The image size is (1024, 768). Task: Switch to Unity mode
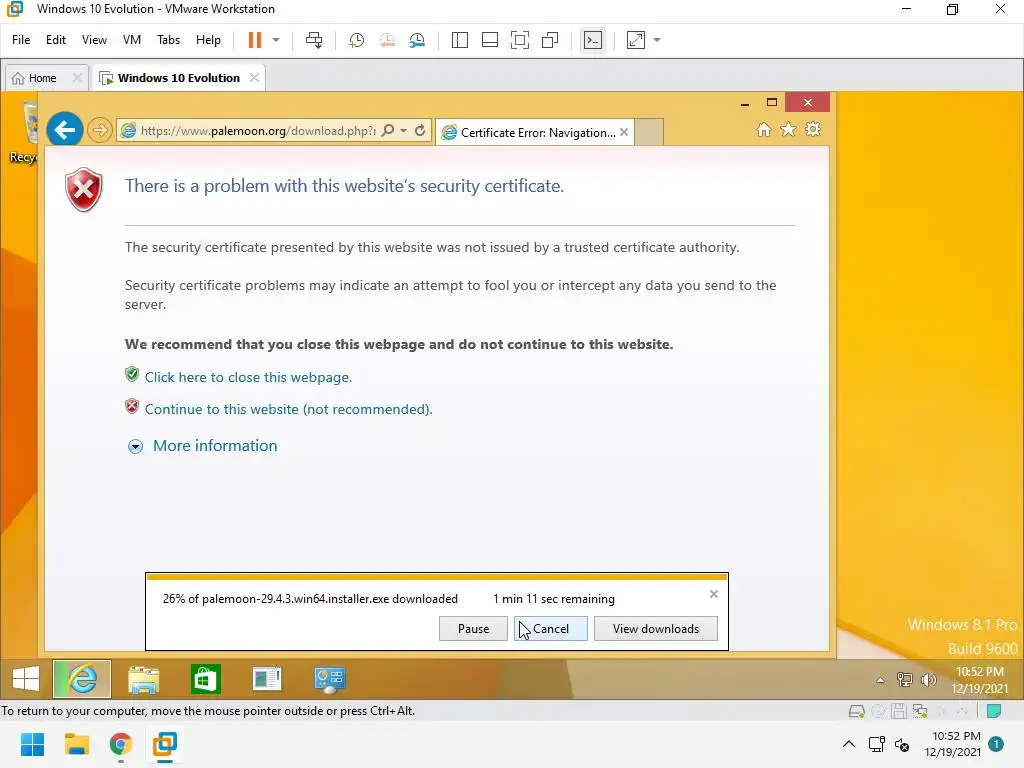551,40
